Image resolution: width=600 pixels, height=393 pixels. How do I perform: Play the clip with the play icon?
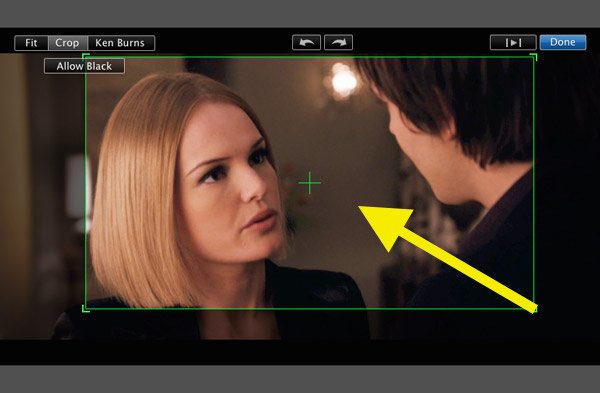pyautogui.click(x=513, y=42)
